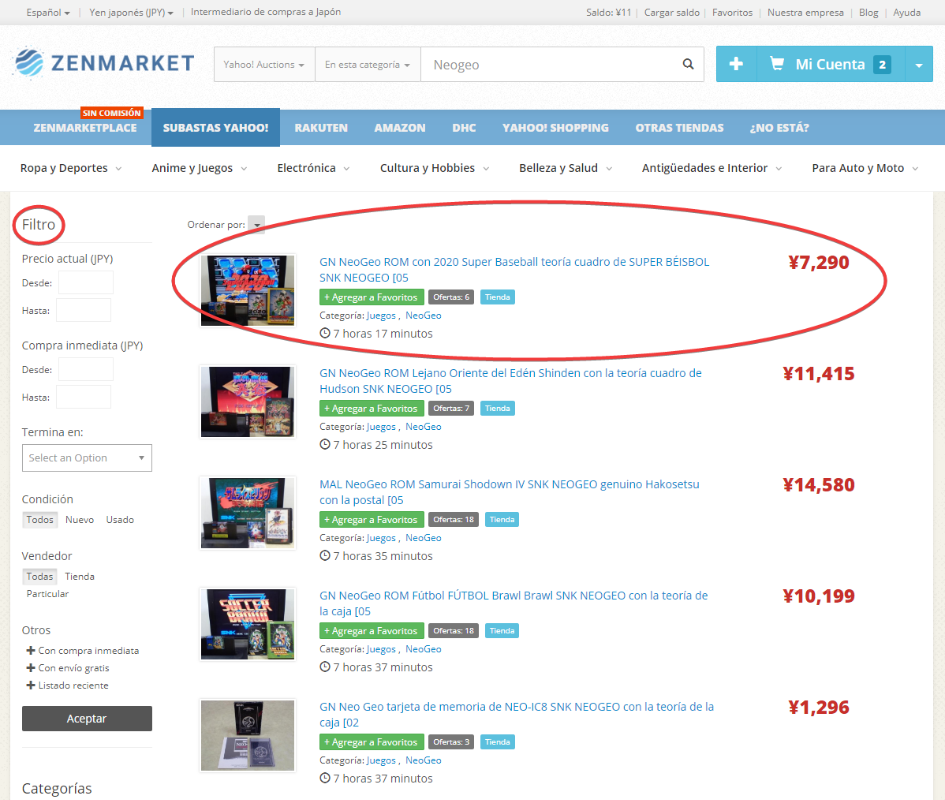Open the Mi Cuenta cart

point(830,64)
